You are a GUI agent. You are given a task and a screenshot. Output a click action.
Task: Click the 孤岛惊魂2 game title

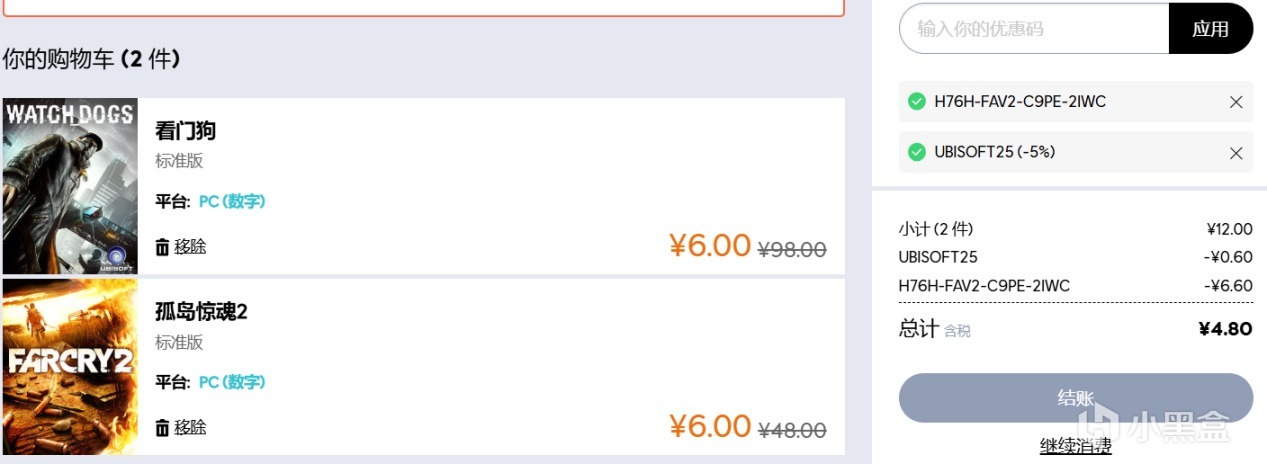(x=201, y=312)
